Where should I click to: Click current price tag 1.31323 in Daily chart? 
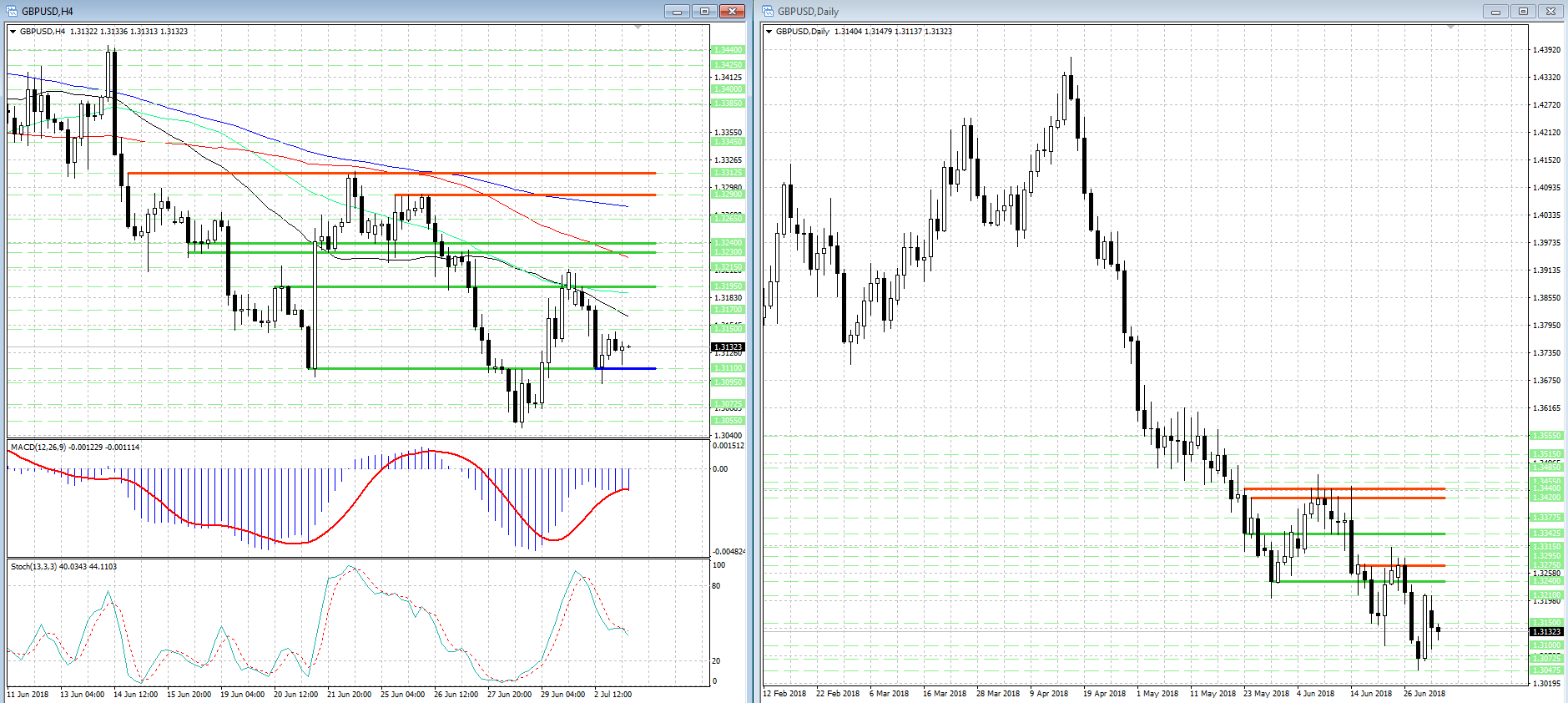[x=1546, y=632]
